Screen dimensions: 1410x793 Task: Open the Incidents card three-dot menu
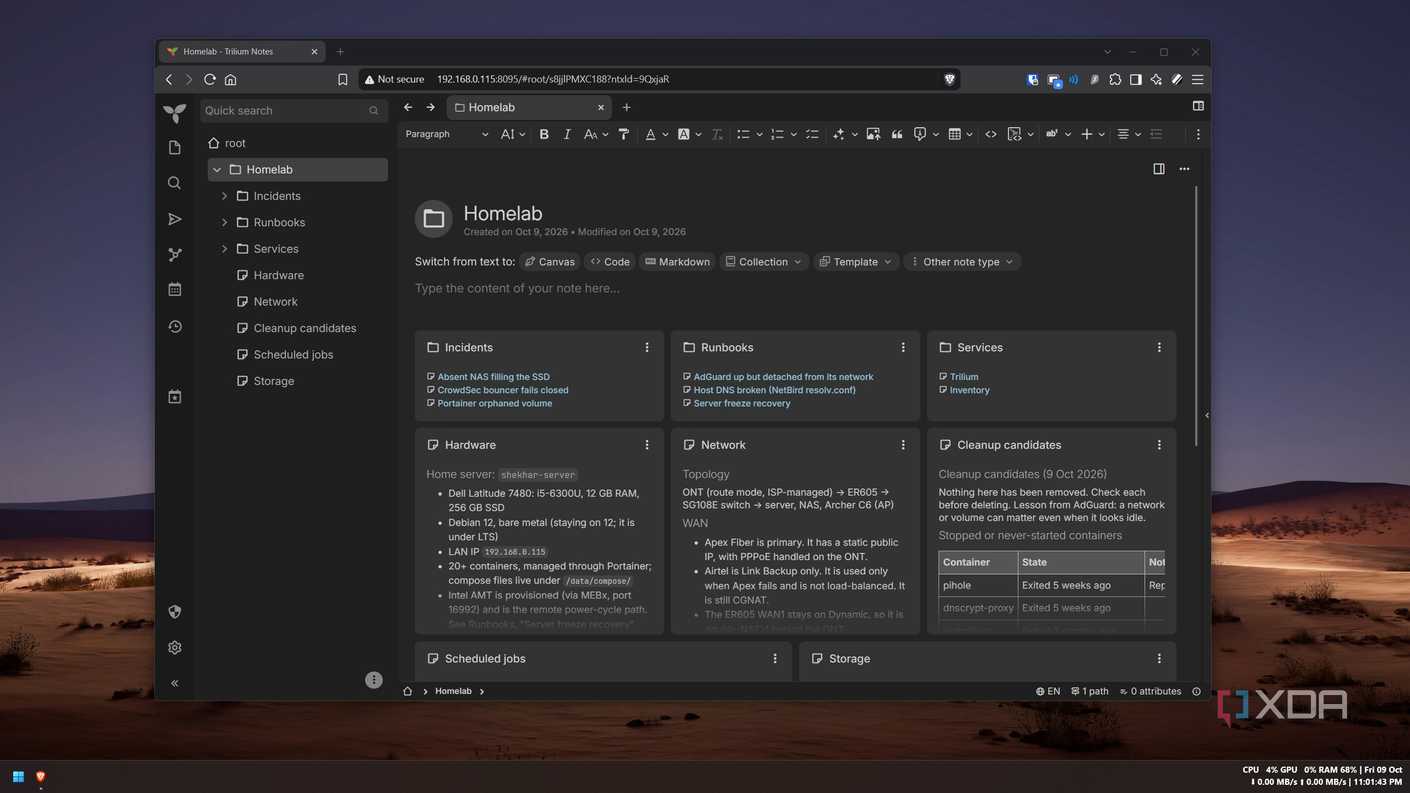[647, 348]
